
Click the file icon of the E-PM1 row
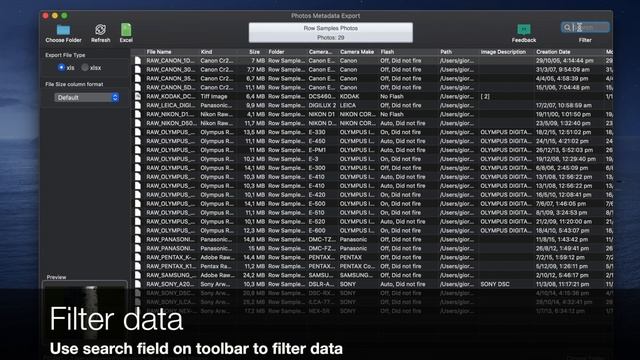(138, 150)
